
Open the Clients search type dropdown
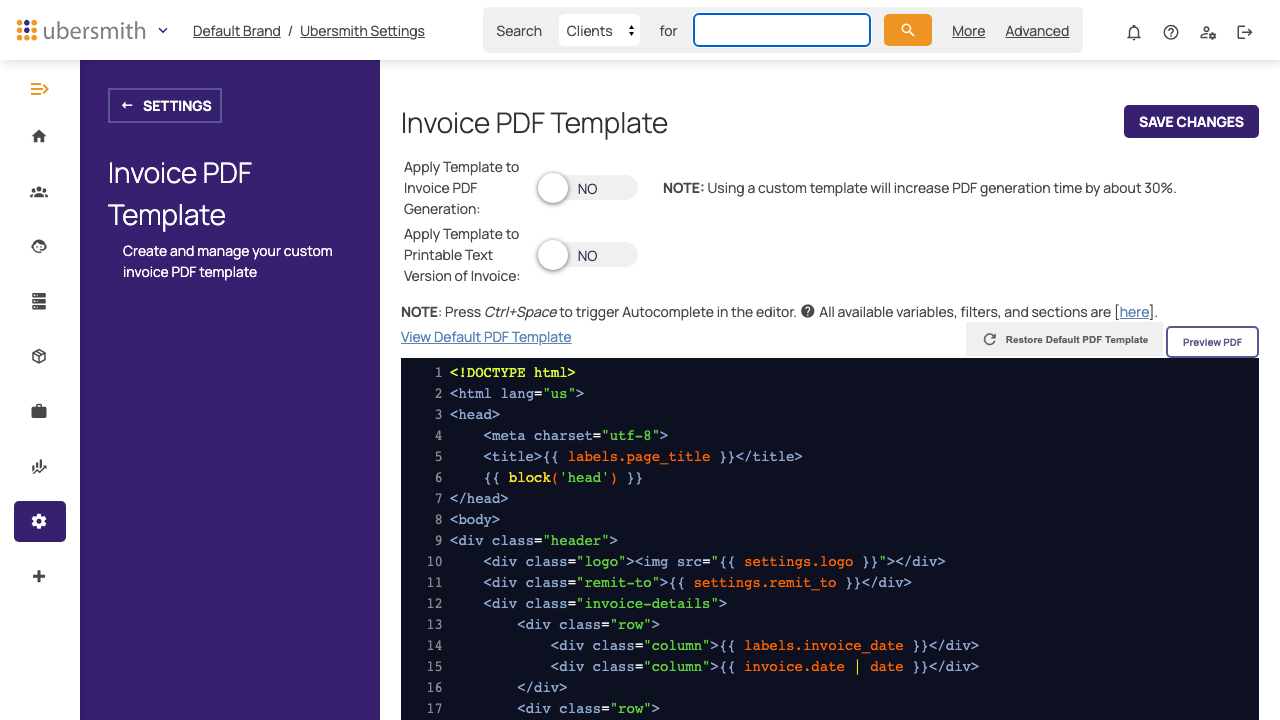click(599, 30)
